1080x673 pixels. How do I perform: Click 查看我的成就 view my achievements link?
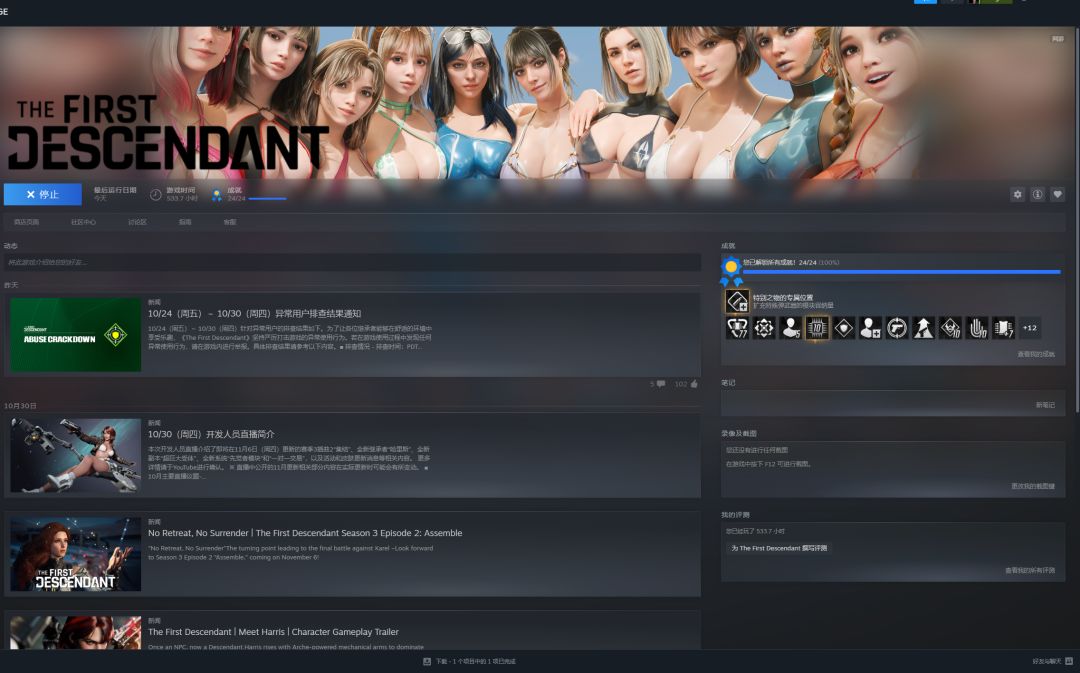click(x=1035, y=354)
